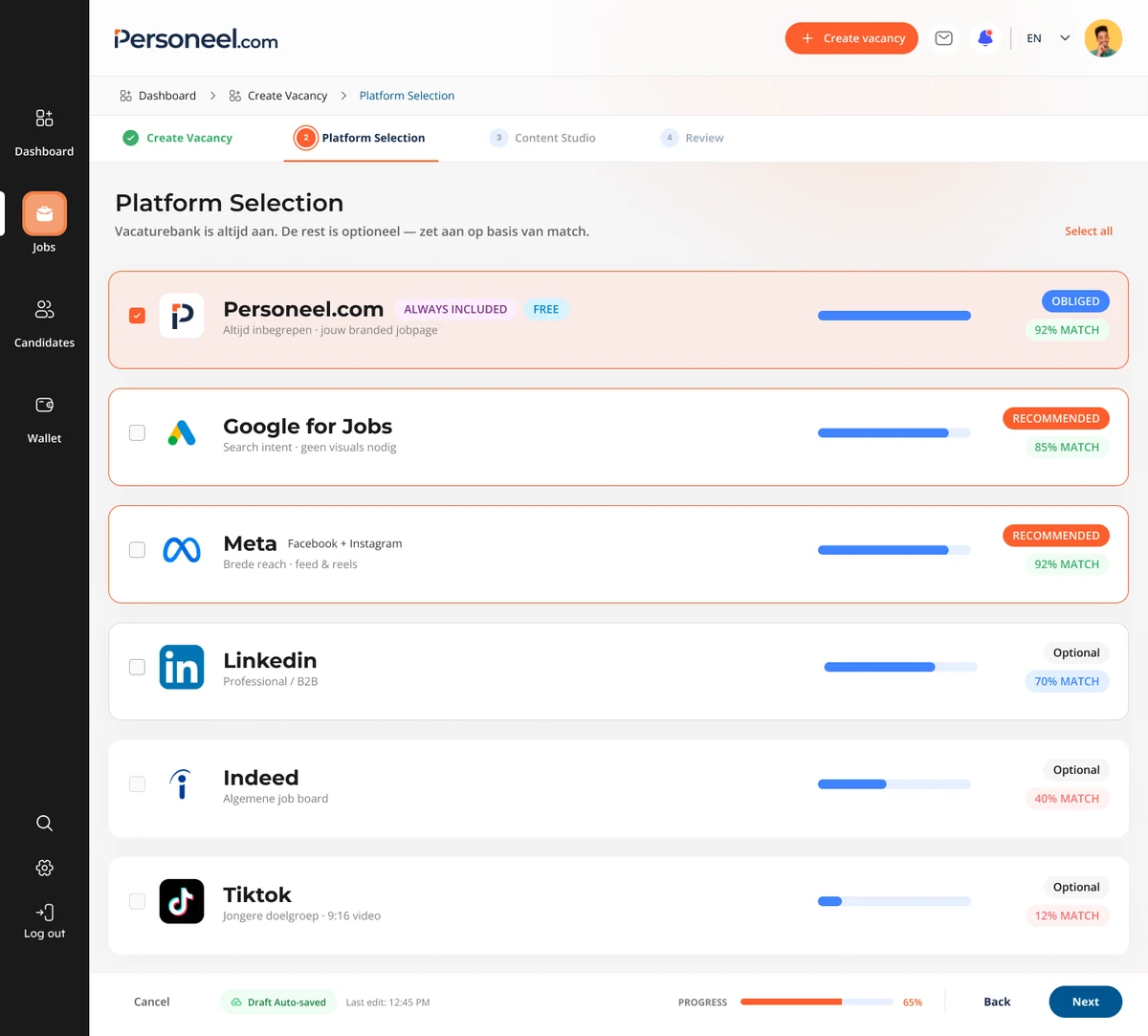The image size is (1148, 1036).
Task: Click the Draft Auto-saved cloud icon
Action: [236, 1002]
